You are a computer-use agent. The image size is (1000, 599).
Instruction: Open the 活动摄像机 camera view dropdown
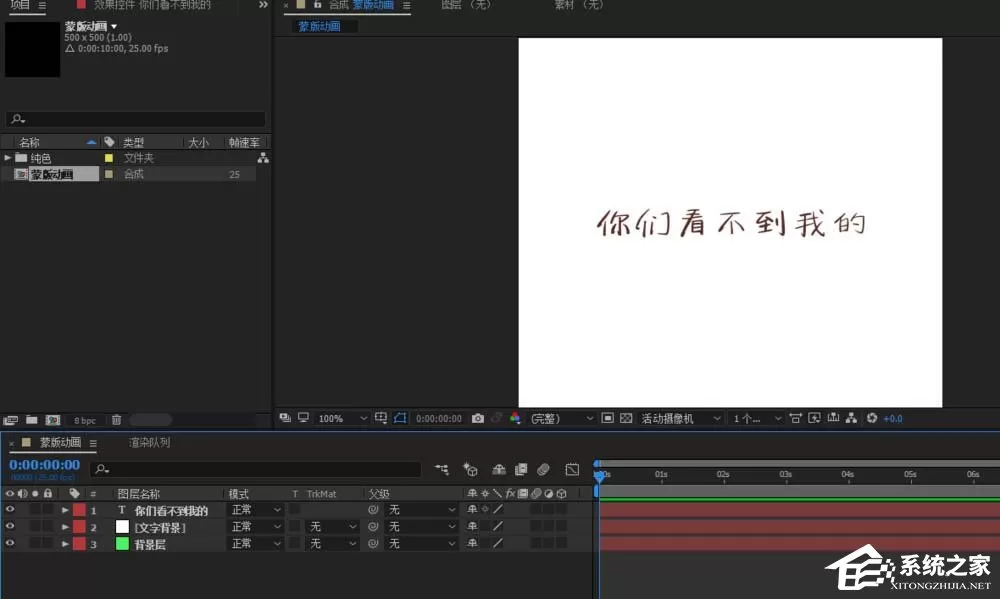[x=680, y=418]
